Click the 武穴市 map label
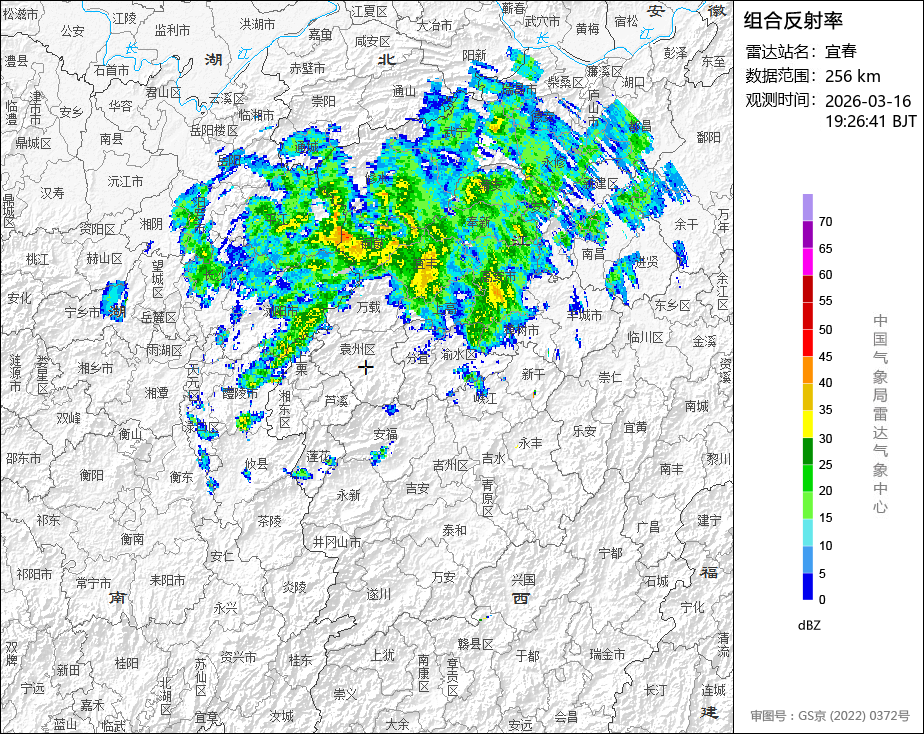This screenshot has height=734, width=924. pos(542,22)
